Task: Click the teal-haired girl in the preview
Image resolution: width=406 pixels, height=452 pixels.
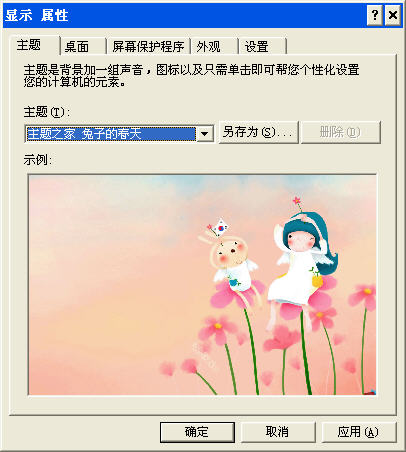Action: 302,259
